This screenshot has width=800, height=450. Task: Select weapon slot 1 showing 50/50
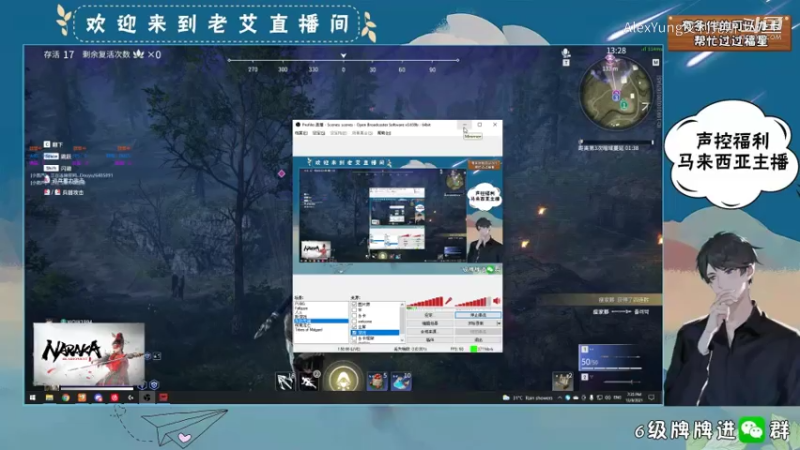(x=611, y=358)
